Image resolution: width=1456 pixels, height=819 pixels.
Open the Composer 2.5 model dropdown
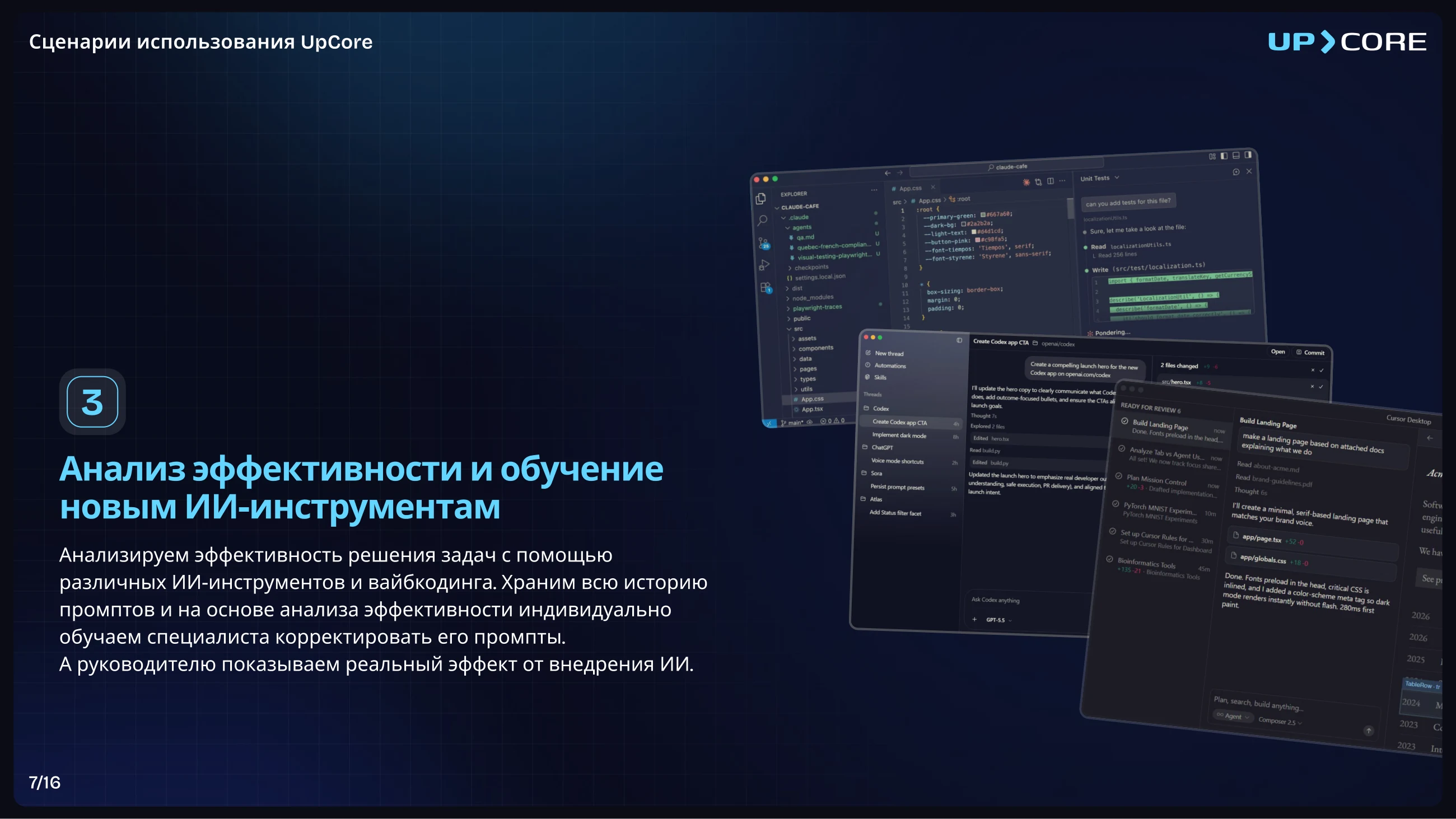pyautogui.click(x=1280, y=720)
